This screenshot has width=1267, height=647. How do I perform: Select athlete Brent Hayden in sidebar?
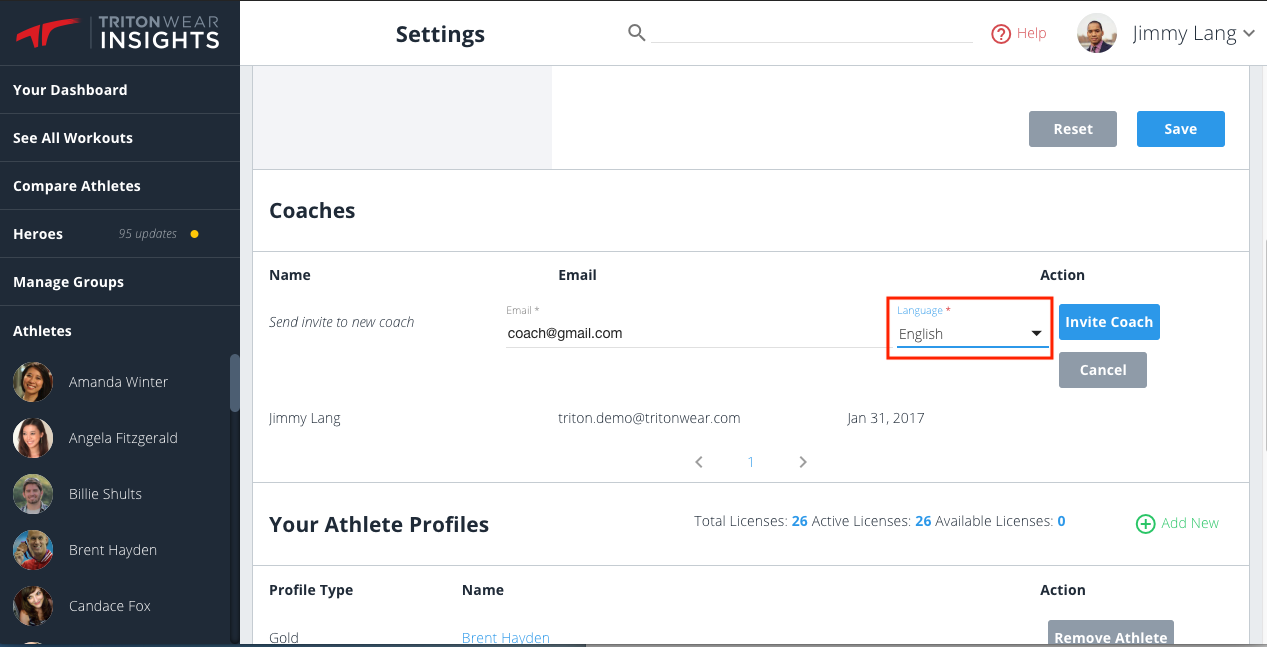[113, 550]
